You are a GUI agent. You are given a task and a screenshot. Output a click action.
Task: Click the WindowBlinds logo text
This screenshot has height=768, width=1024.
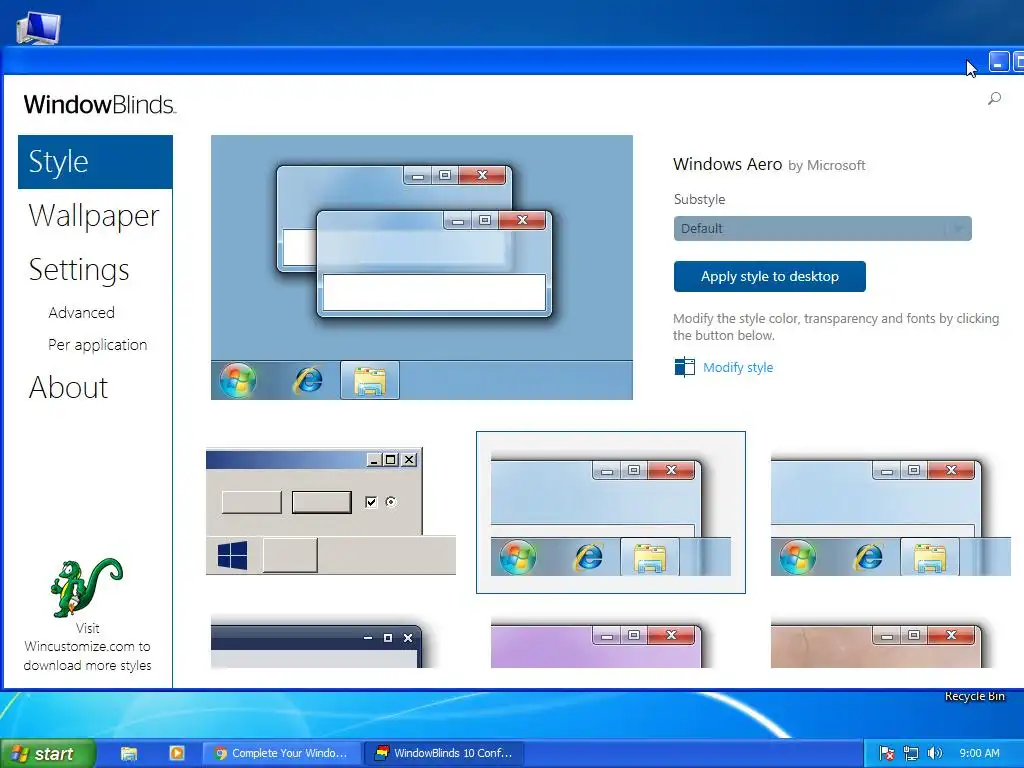coord(100,104)
